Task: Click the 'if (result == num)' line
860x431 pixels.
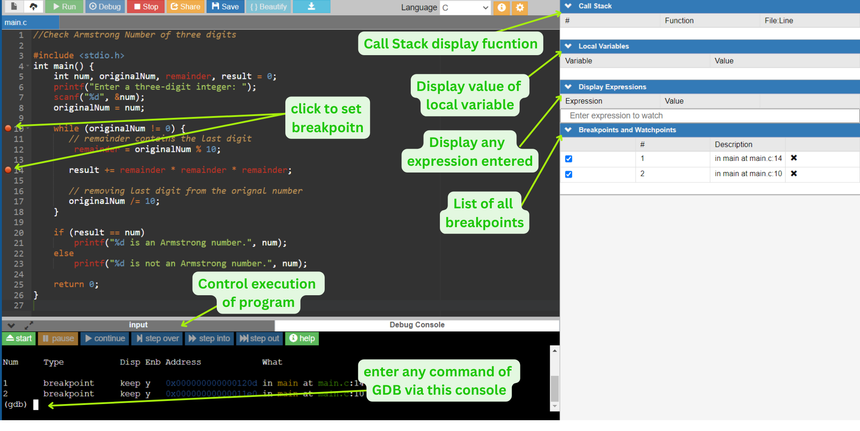Action: click(99, 232)
